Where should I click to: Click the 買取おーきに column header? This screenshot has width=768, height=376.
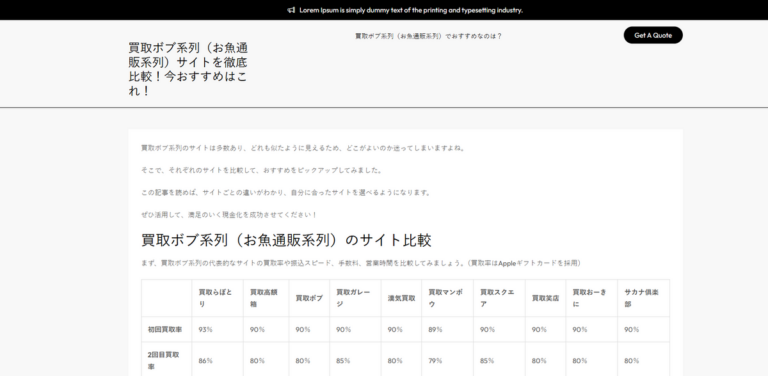(x=592, y=298)
